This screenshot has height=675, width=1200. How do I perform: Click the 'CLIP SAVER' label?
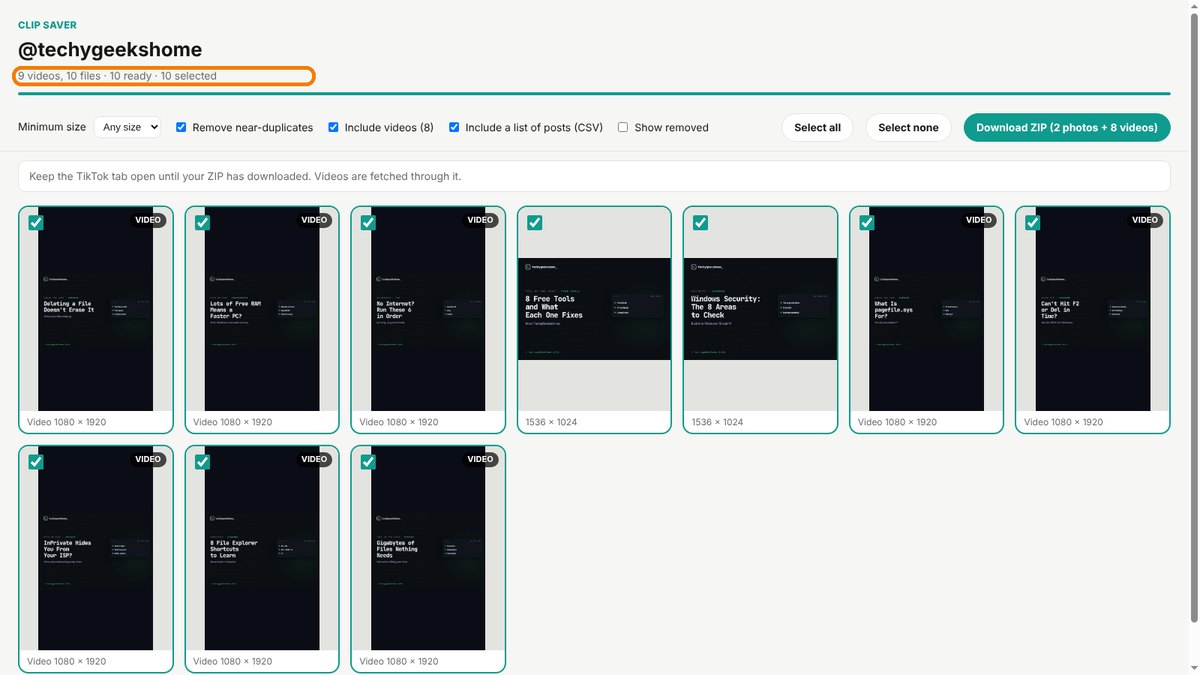tap(47, 25)
